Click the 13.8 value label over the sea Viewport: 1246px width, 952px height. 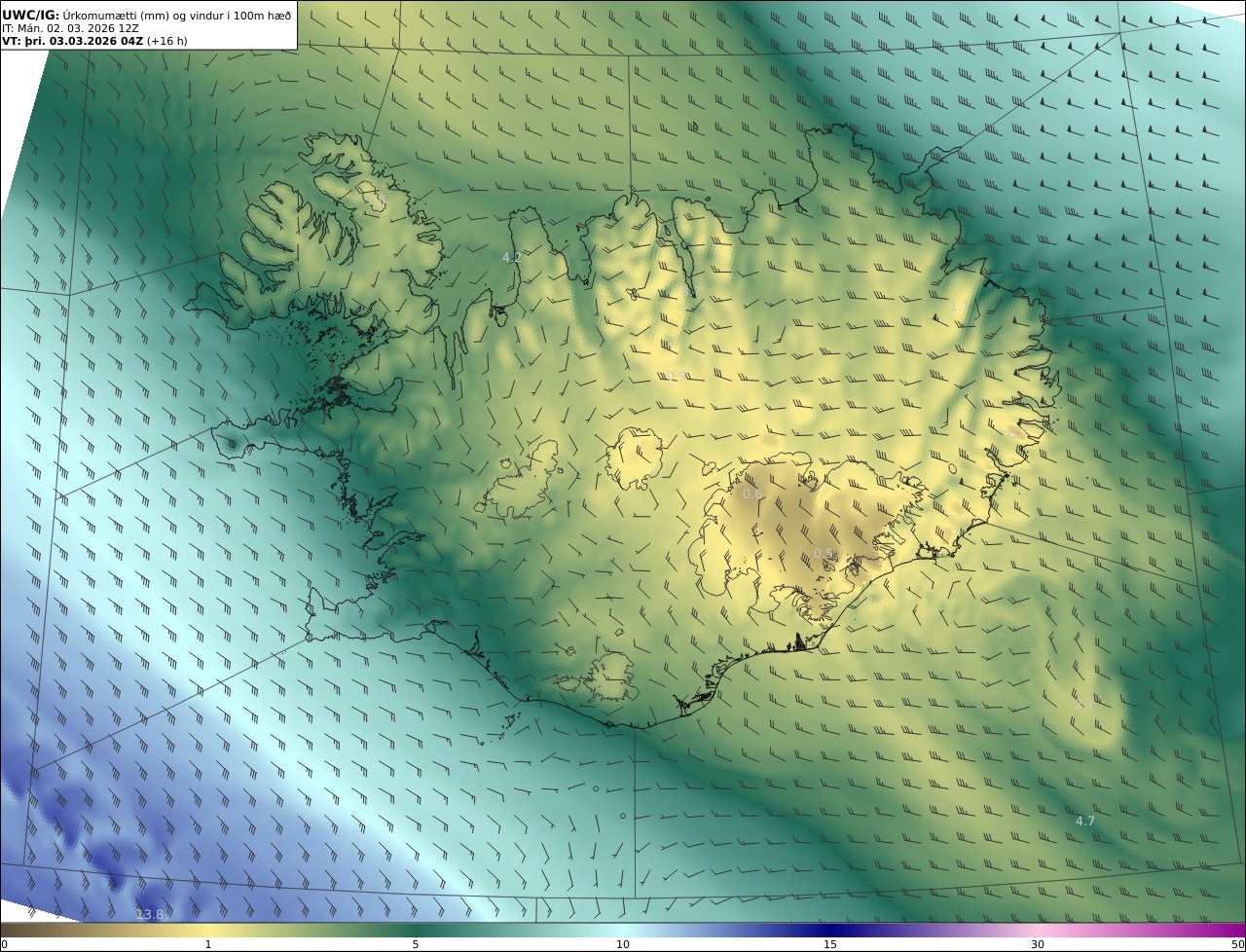pyautogui.click(x=149, y=914)
